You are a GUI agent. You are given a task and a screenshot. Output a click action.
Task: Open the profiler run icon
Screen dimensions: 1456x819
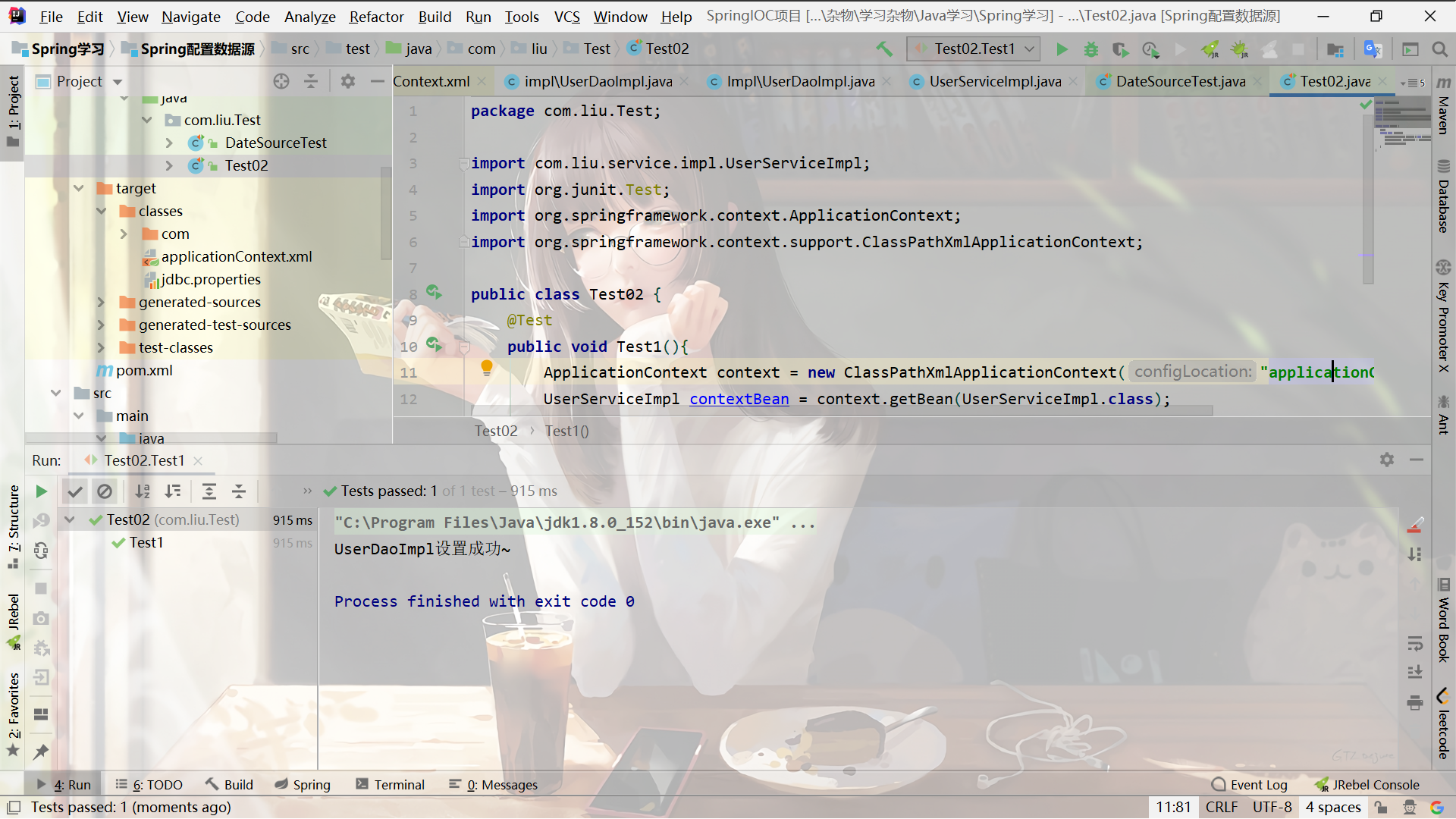coord(1150,49)
